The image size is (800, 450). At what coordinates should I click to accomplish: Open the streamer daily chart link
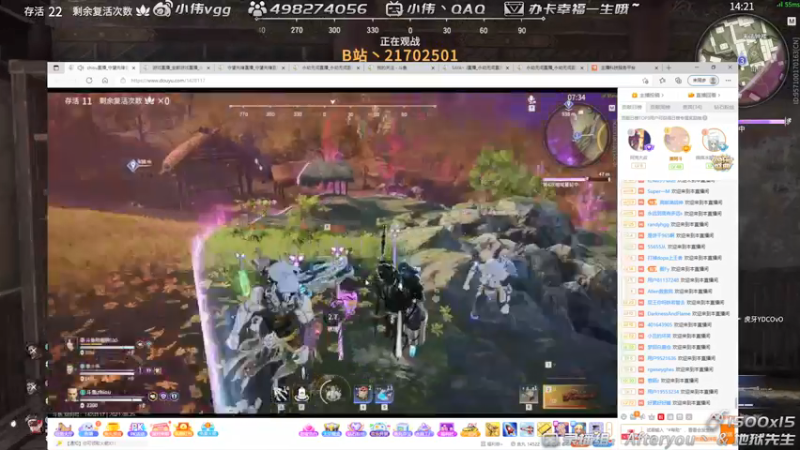point(704,95)
